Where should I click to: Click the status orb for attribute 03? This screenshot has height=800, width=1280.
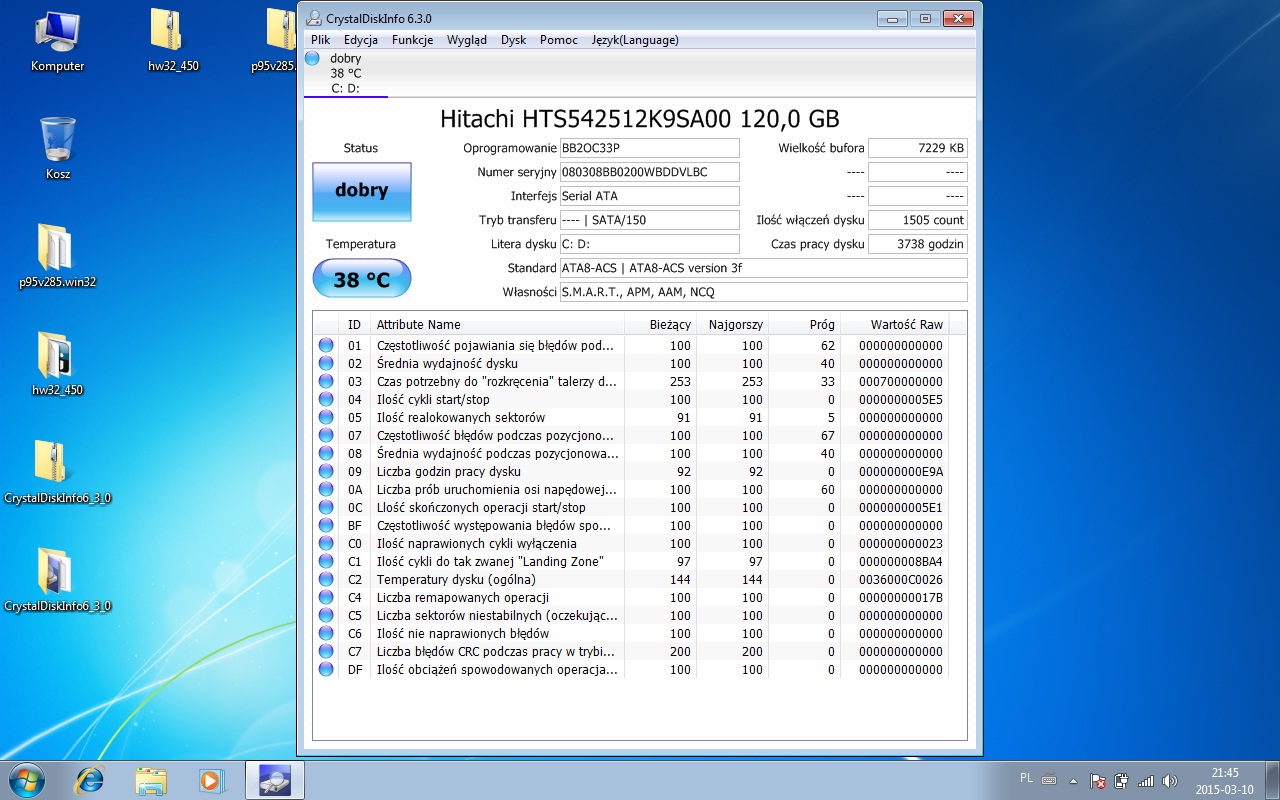tap(326, 381)
